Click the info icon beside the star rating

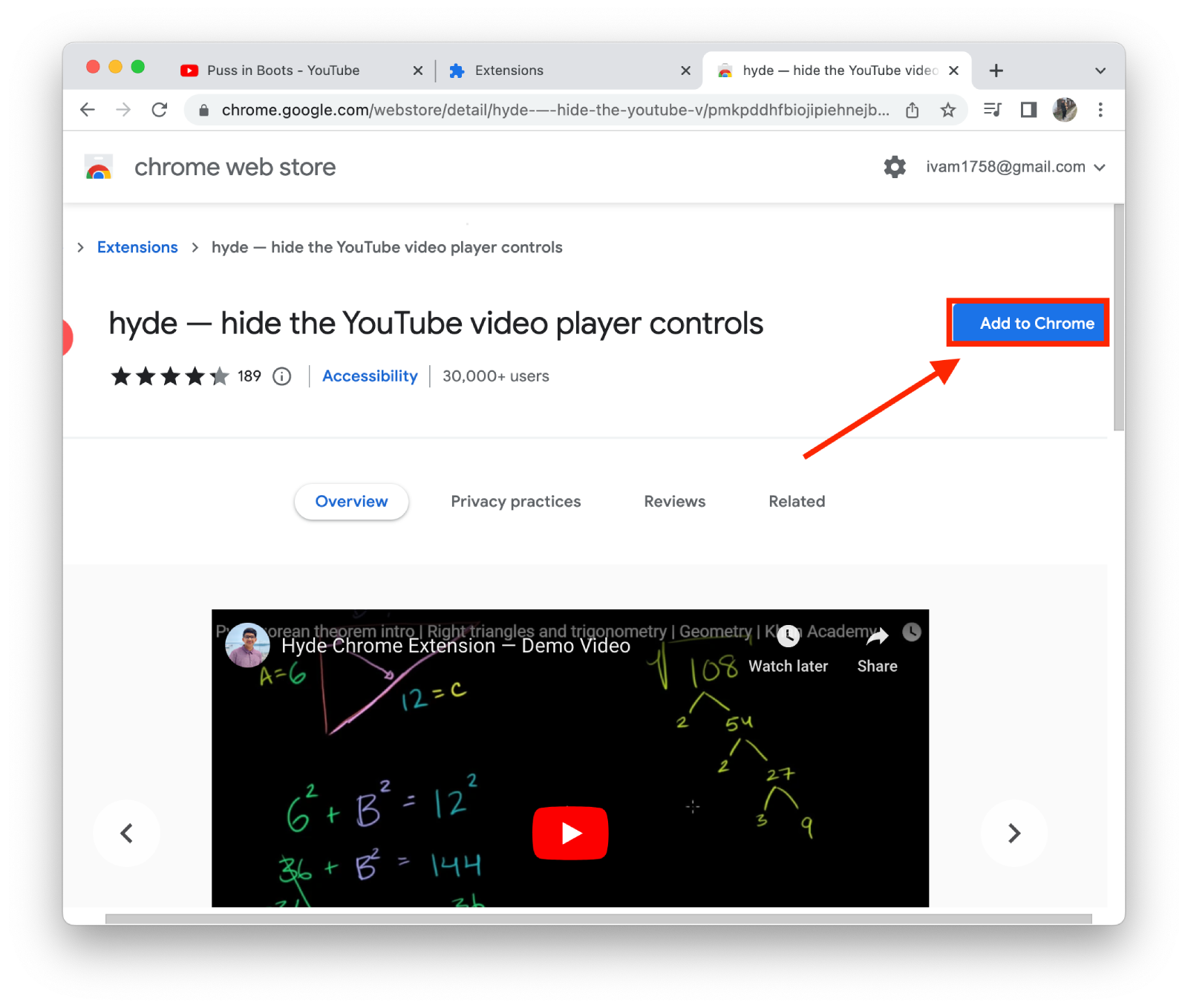tap(281, 376)
